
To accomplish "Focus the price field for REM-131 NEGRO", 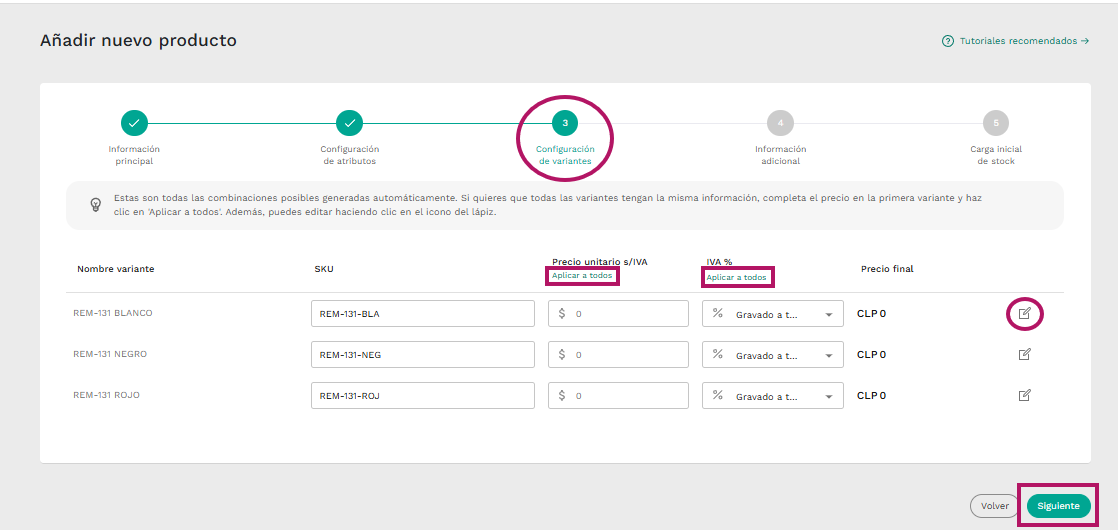I will (618, 355).
